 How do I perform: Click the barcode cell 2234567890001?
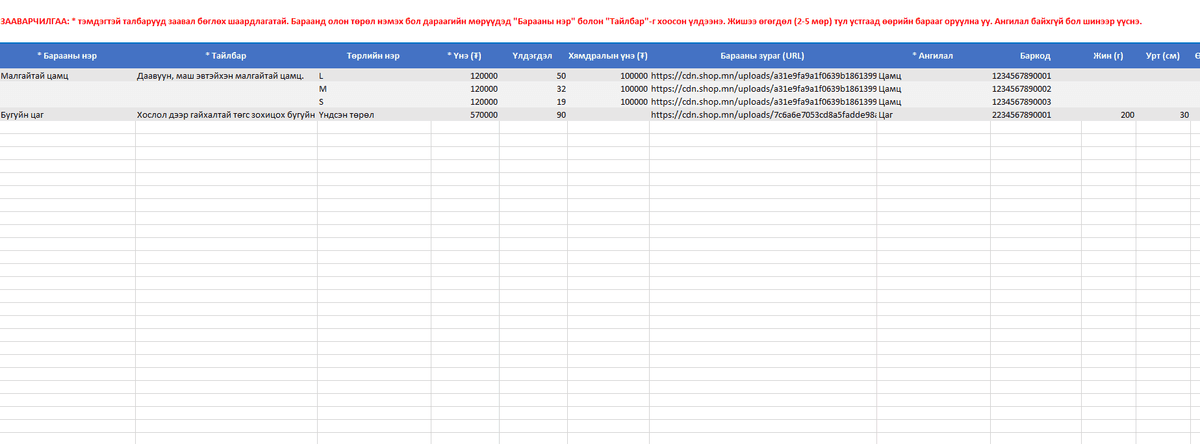pos(1021,115)
